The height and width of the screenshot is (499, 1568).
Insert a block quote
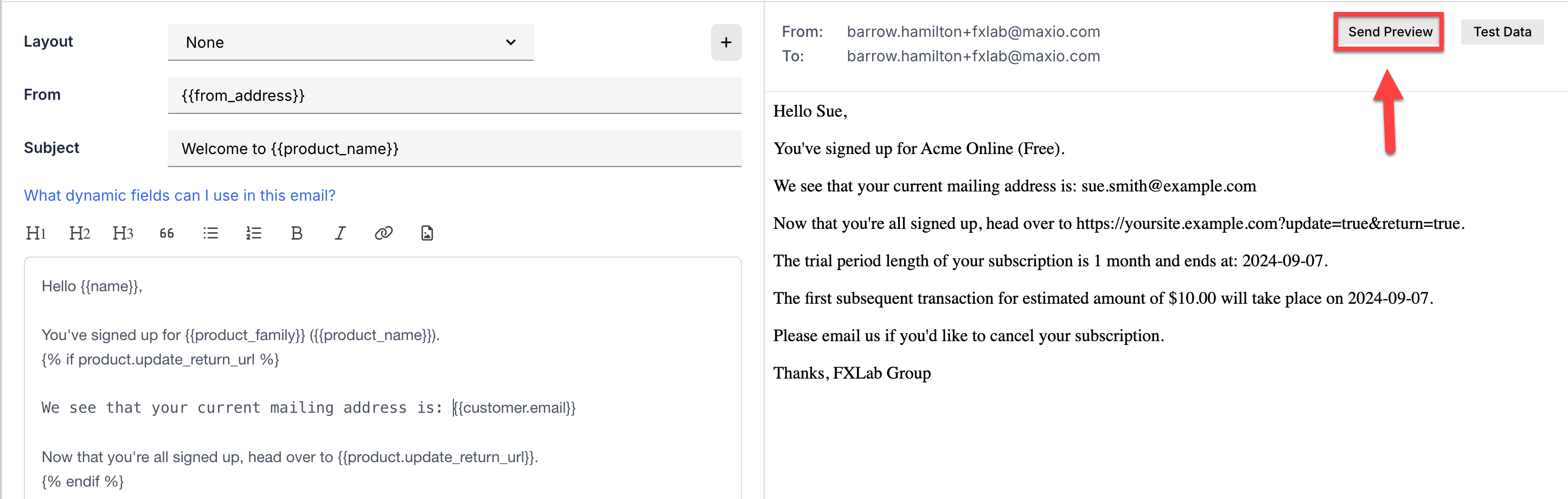(x=166, y=233)
